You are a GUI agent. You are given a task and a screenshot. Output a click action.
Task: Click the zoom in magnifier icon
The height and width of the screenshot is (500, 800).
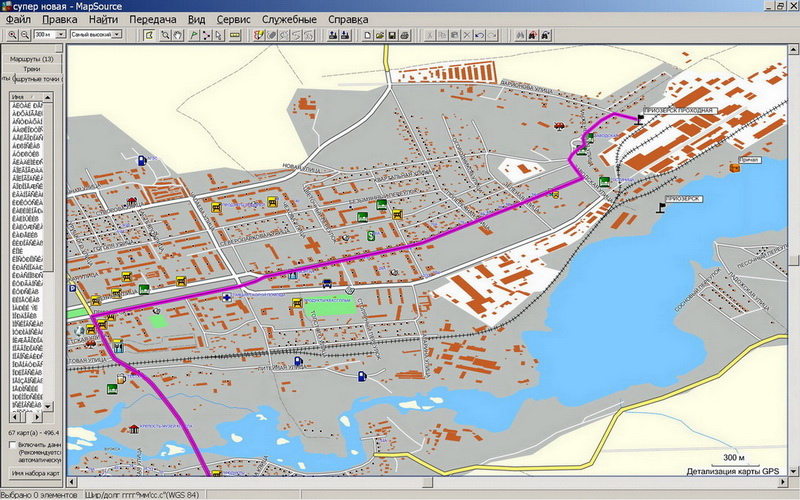(x=12, y=35)
